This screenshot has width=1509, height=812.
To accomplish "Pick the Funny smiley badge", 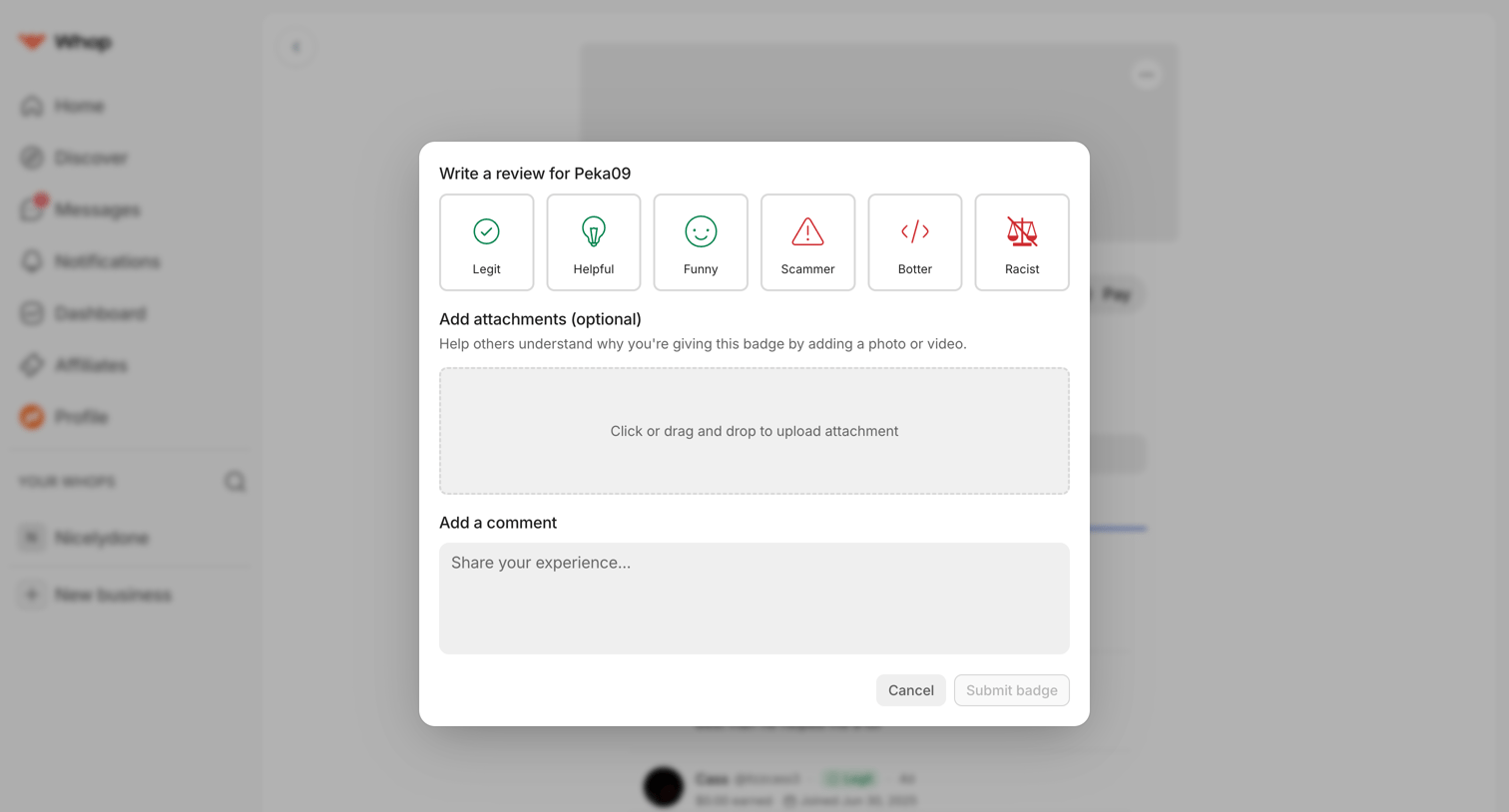I will (701, 242).
